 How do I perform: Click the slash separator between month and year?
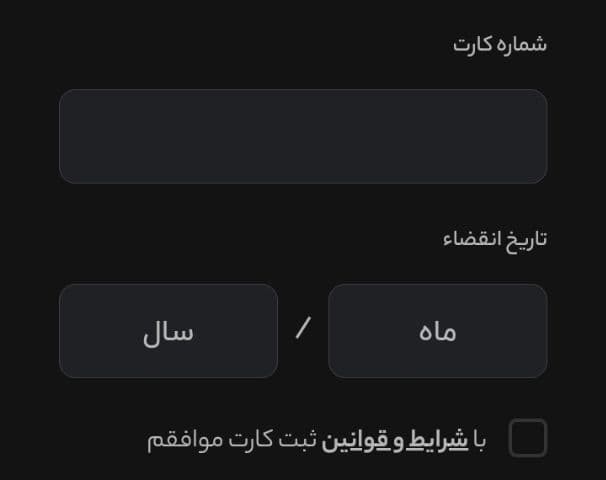point(303,329)
